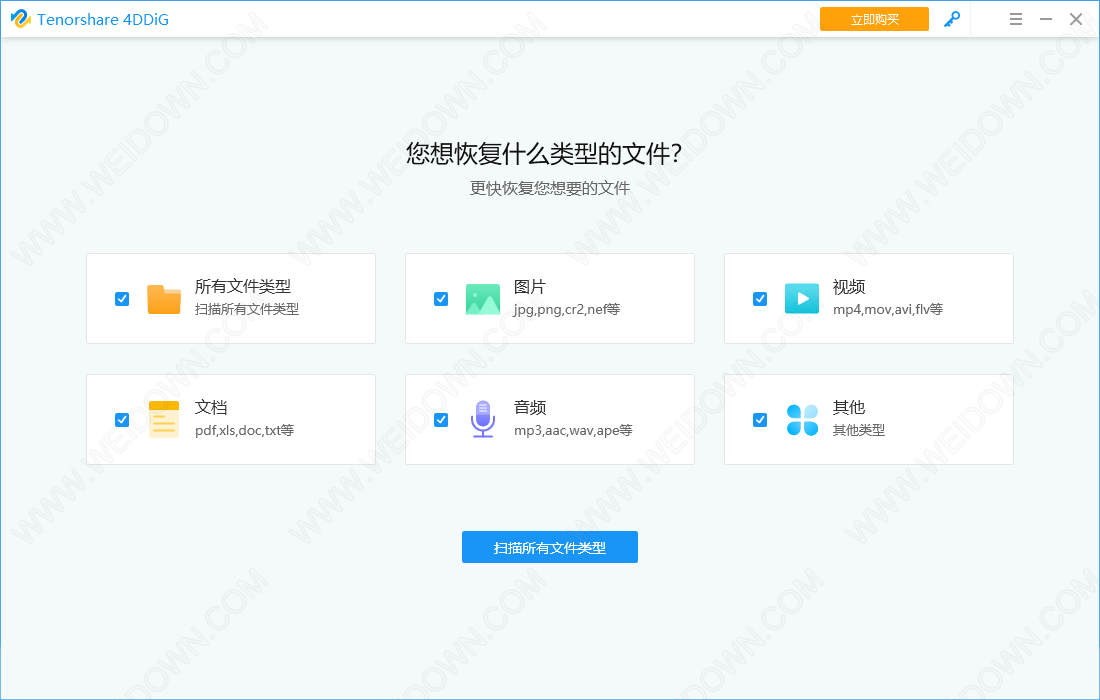Screen dimensions: 1100x700
Task: Toggle the 音频 checkbox
Action: coord(441,420)
